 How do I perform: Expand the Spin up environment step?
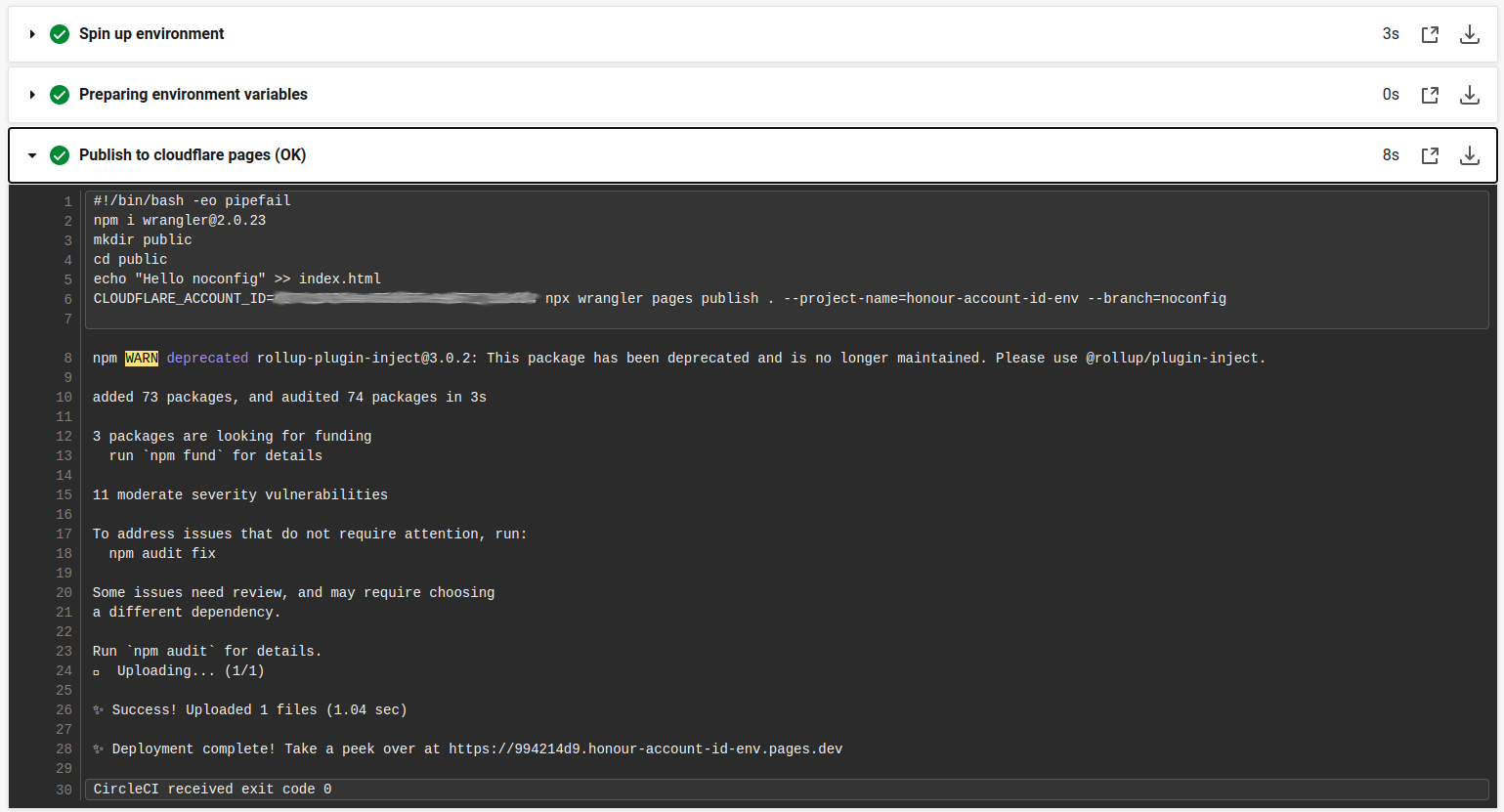[31, 33]
